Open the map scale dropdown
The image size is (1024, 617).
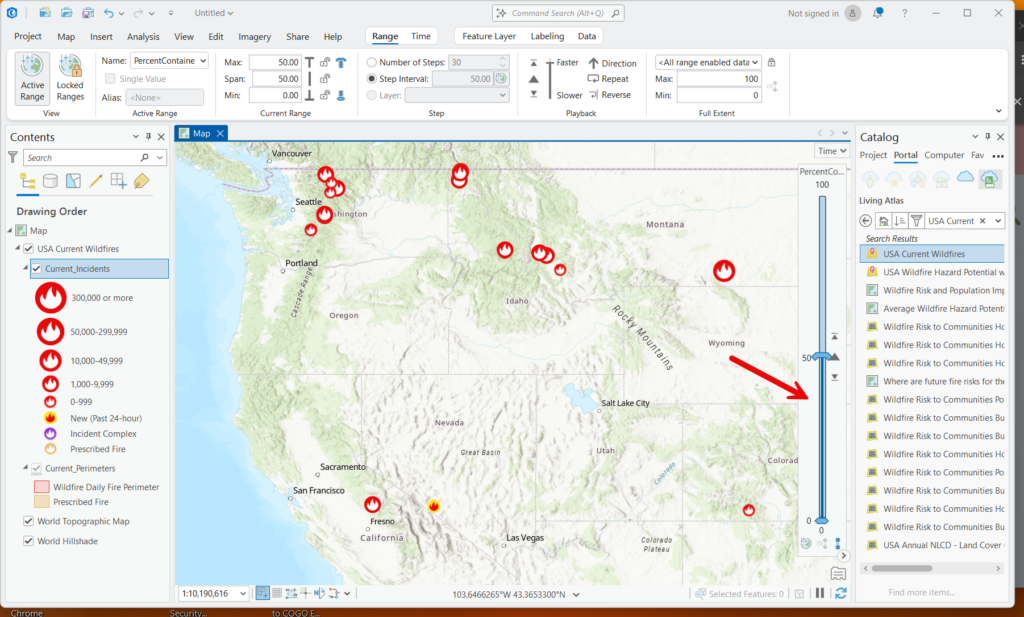tap(243, 593)
